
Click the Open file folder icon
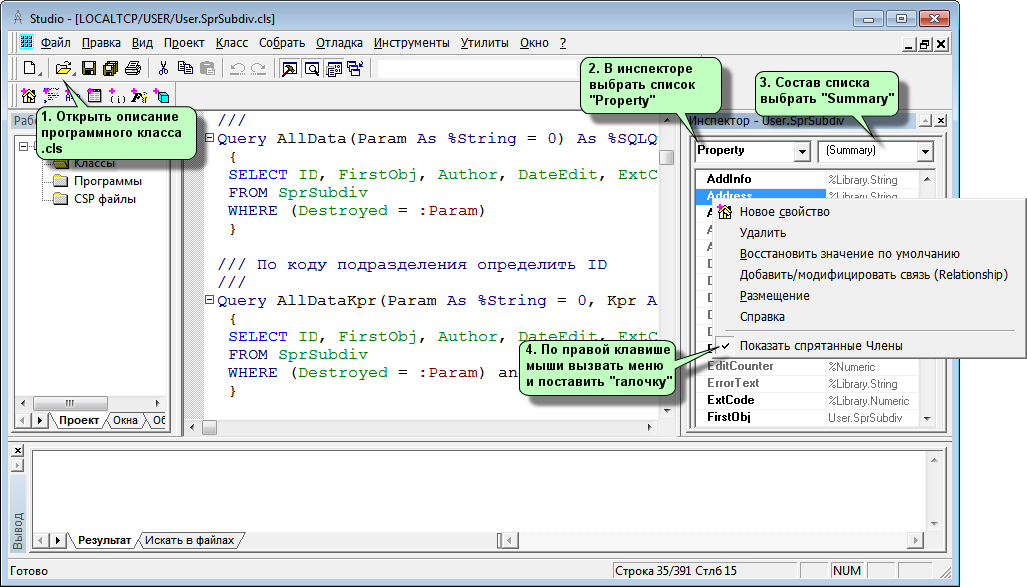[63, 69]
